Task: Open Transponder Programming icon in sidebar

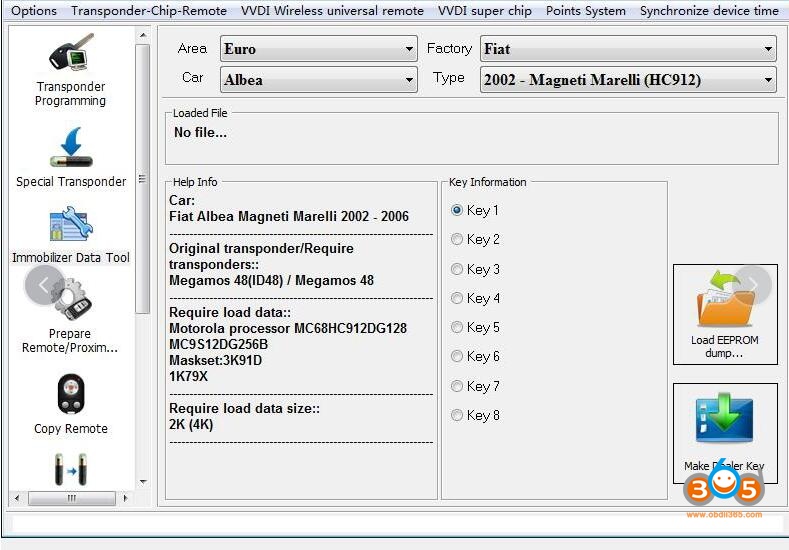Action: coord(71,52)
